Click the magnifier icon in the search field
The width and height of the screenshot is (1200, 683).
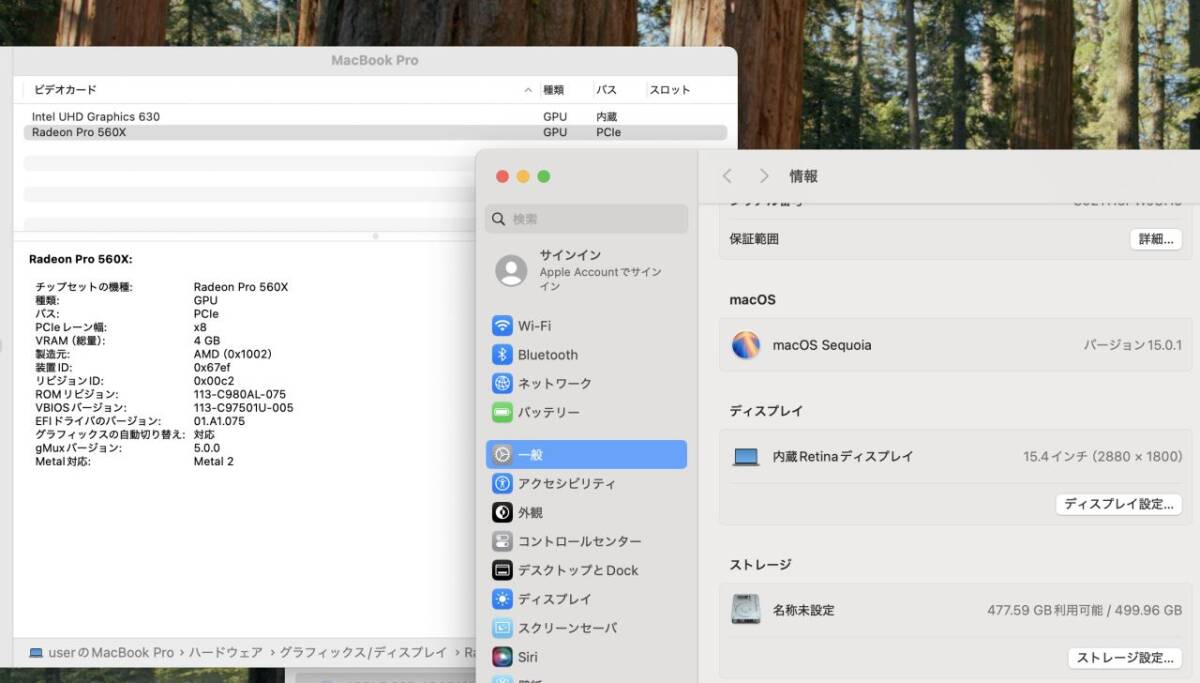point(499,219)
